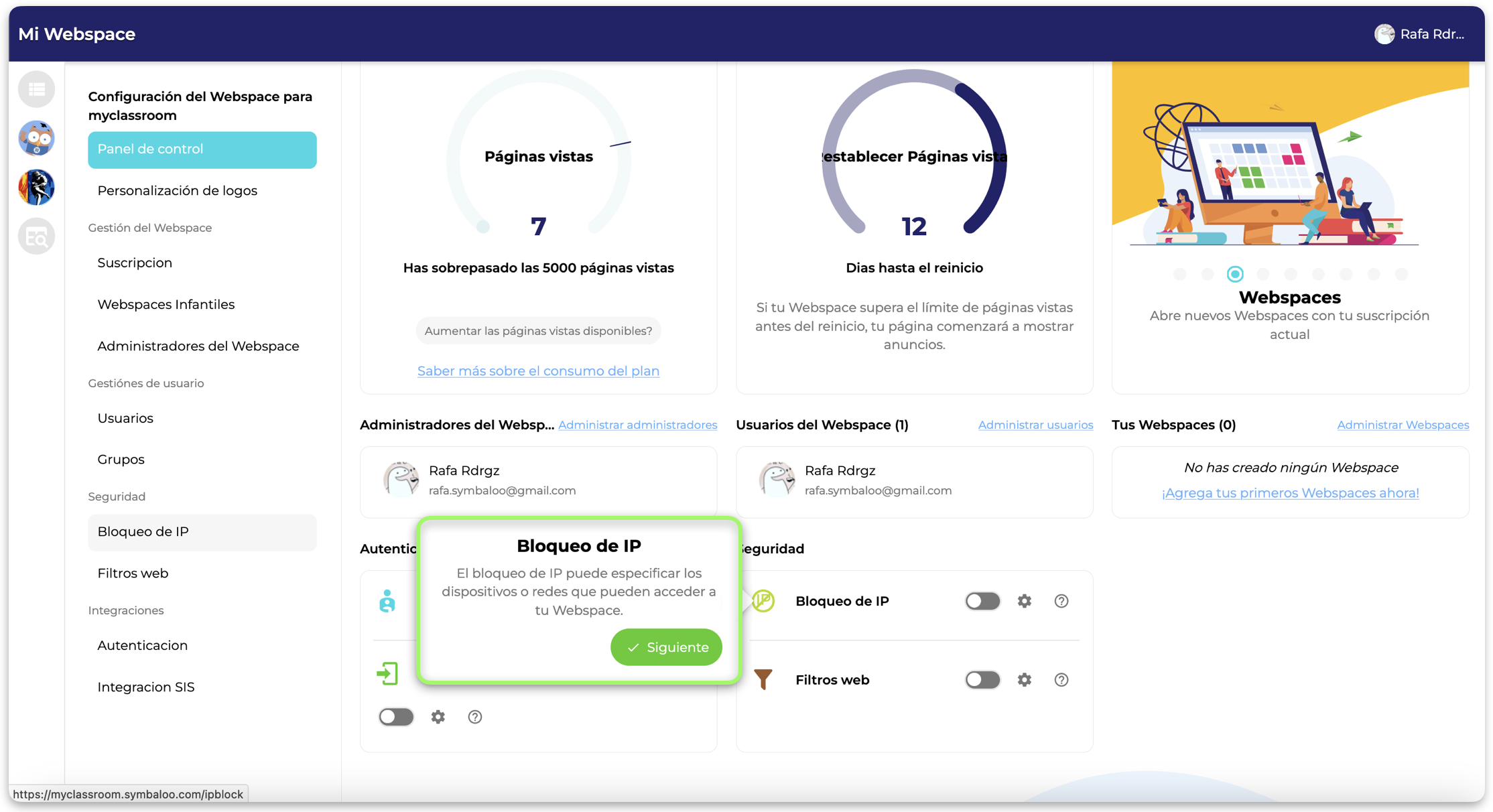This screenshot has width=1493, height=812.
Task: Open the owl mascot webspace avatar
Action: click(x=37, y=138)
